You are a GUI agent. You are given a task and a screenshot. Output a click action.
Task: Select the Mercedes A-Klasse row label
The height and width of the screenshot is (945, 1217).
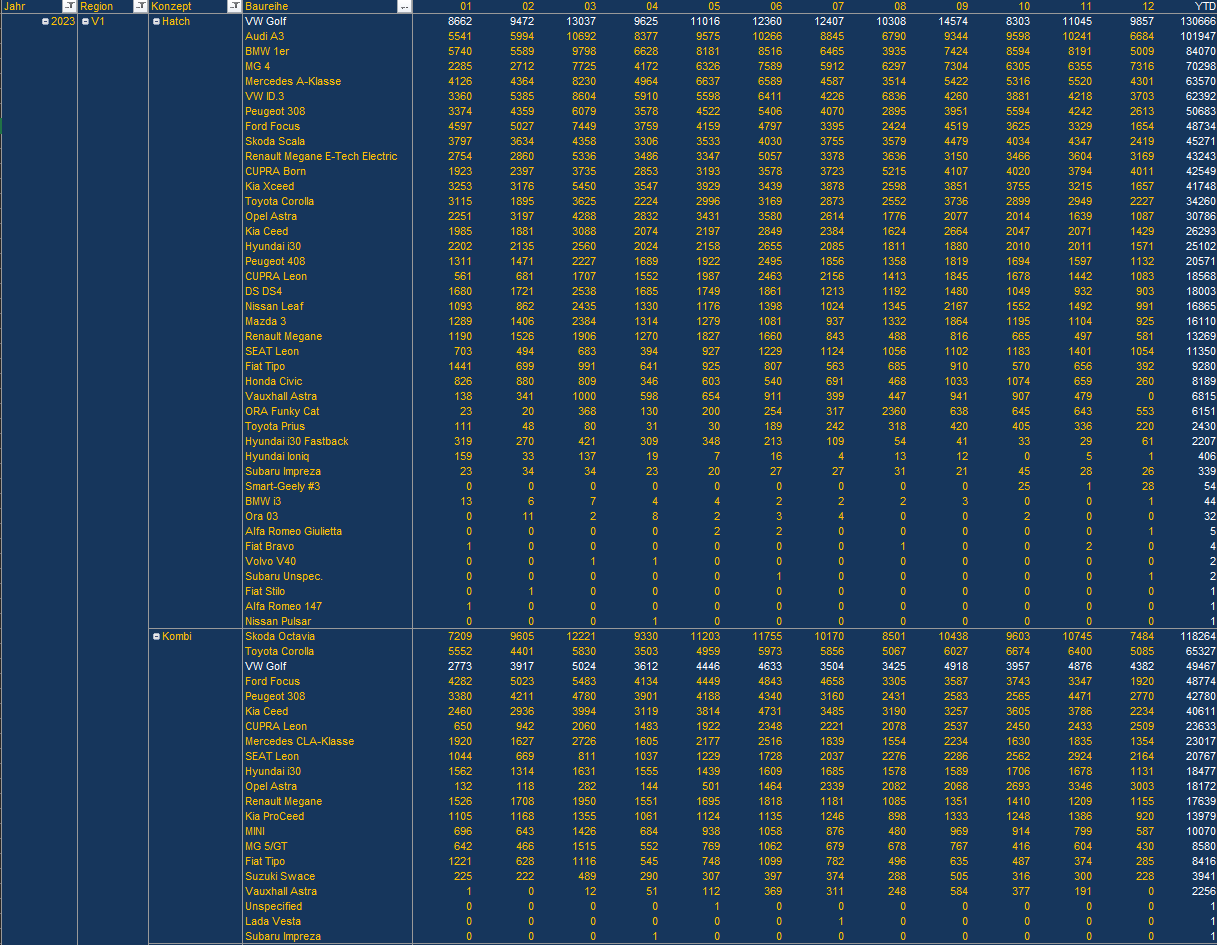[293, 81]
